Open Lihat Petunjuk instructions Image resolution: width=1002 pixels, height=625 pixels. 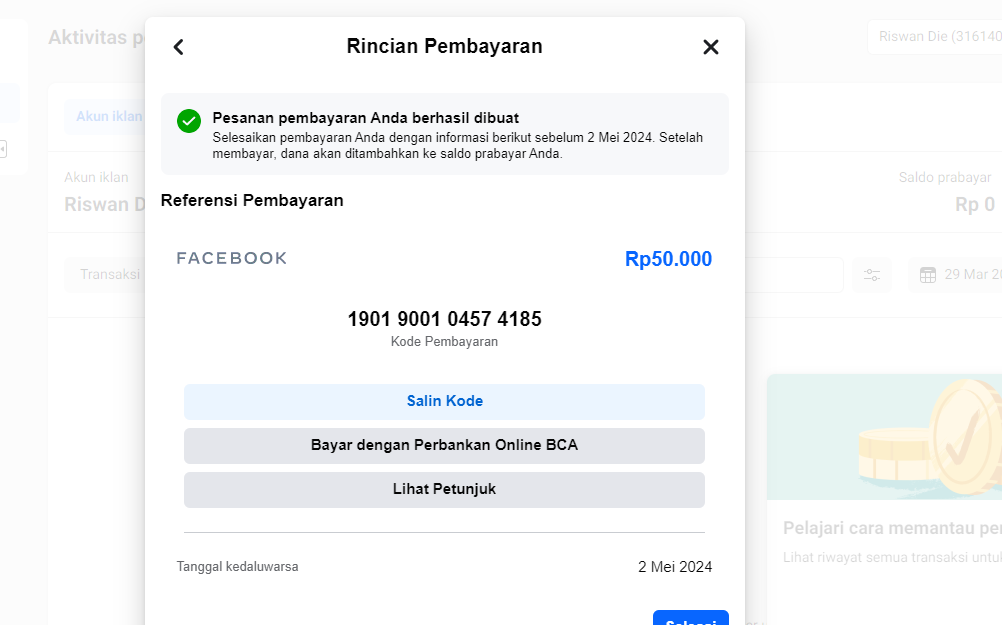444,489
